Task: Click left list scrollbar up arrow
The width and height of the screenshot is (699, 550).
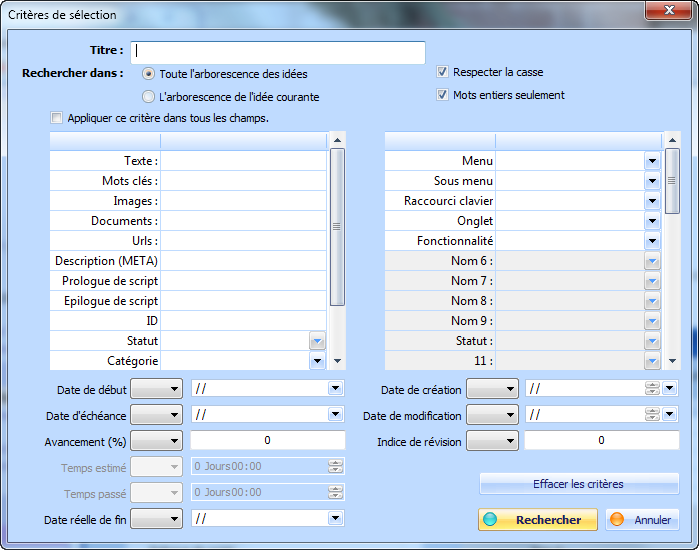Action: click(x=337, y=140)
